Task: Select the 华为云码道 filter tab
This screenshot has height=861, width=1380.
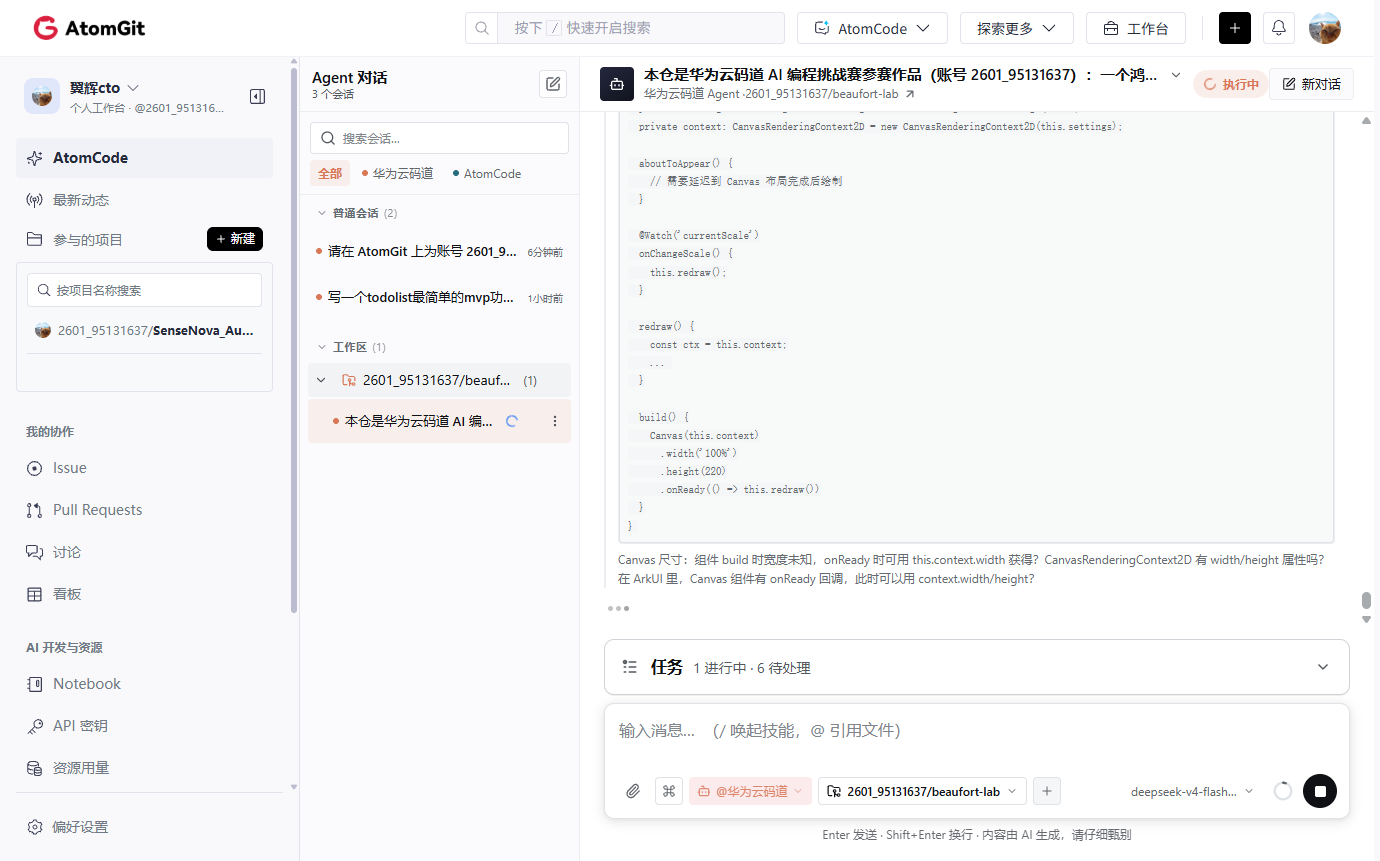Action: (x=397, y=173)
